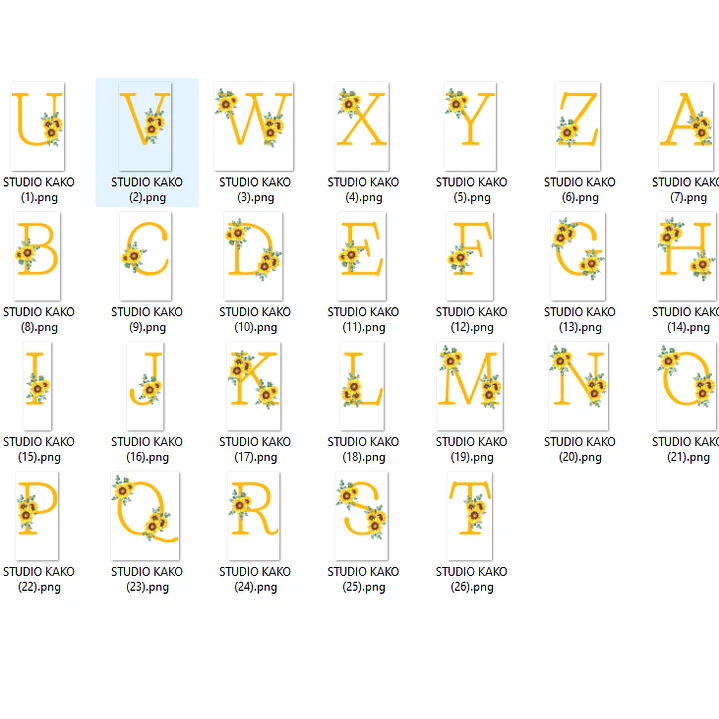Viewport: 719px width, 719px height.
Task: Click file name STUDIO KAKO (24).png
Action: click(255, 579)
